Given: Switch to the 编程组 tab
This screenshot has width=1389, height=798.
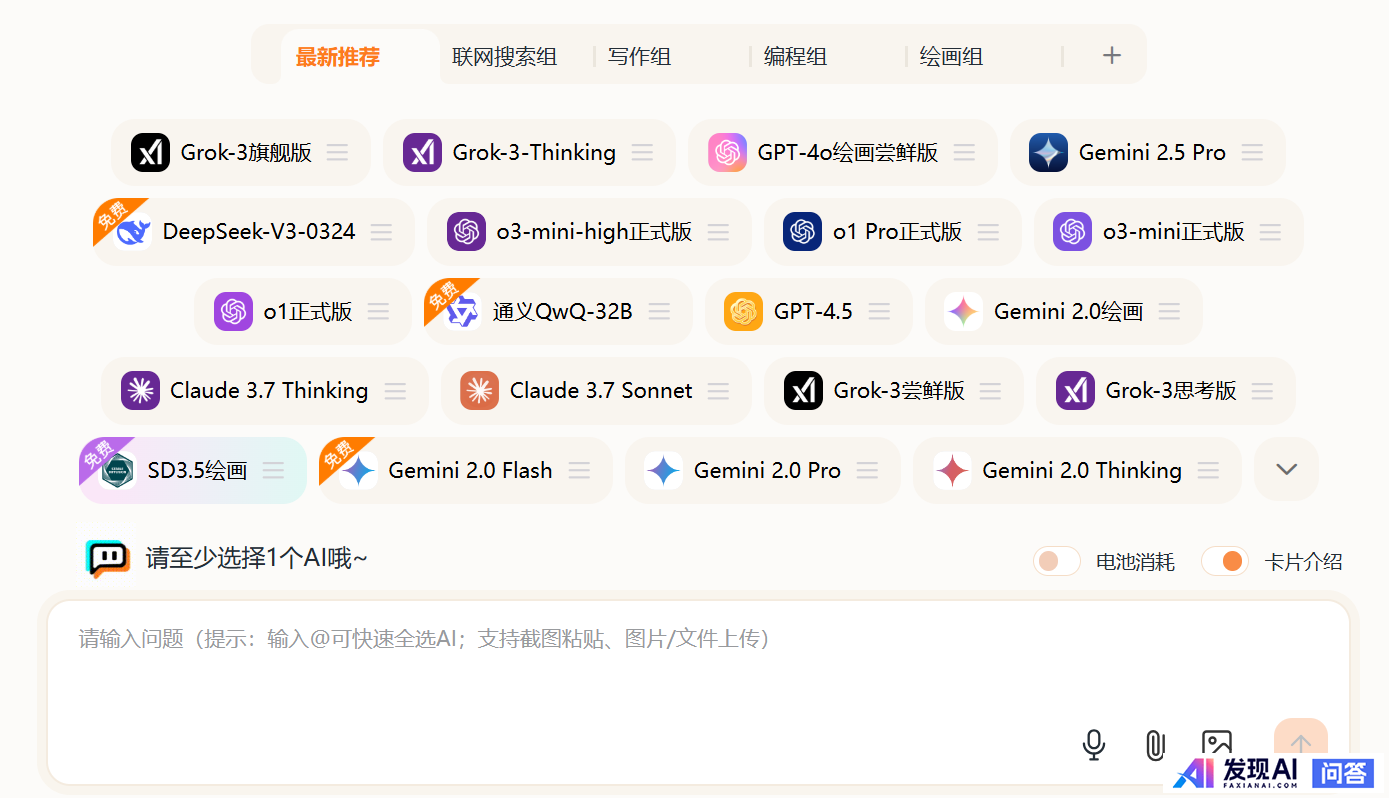Looking at the screenshot, I should 796,57.
